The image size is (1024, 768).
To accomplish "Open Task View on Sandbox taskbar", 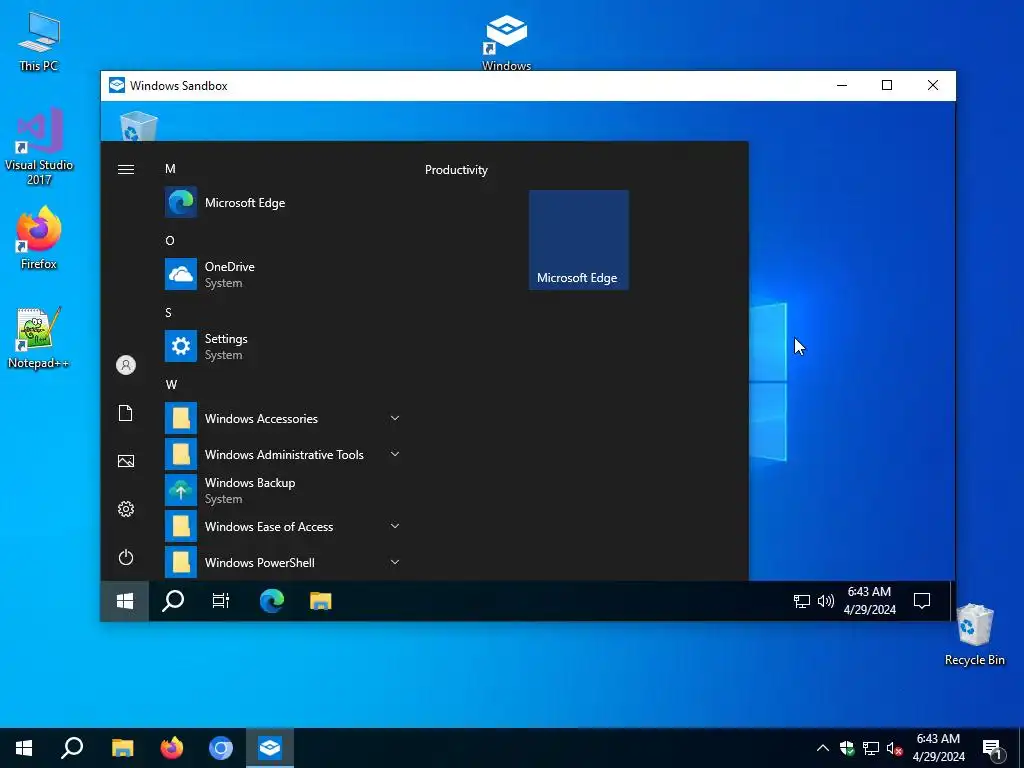I will (221, 601).
